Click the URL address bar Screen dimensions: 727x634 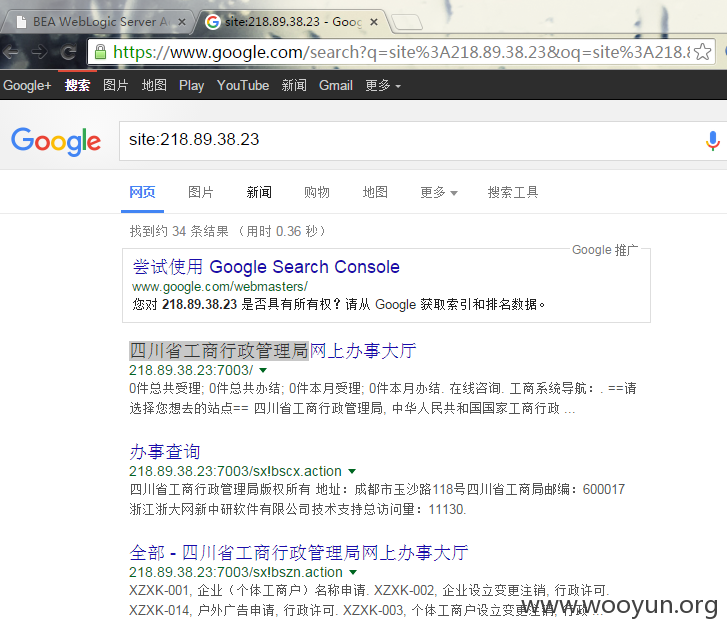pos(401,52)
